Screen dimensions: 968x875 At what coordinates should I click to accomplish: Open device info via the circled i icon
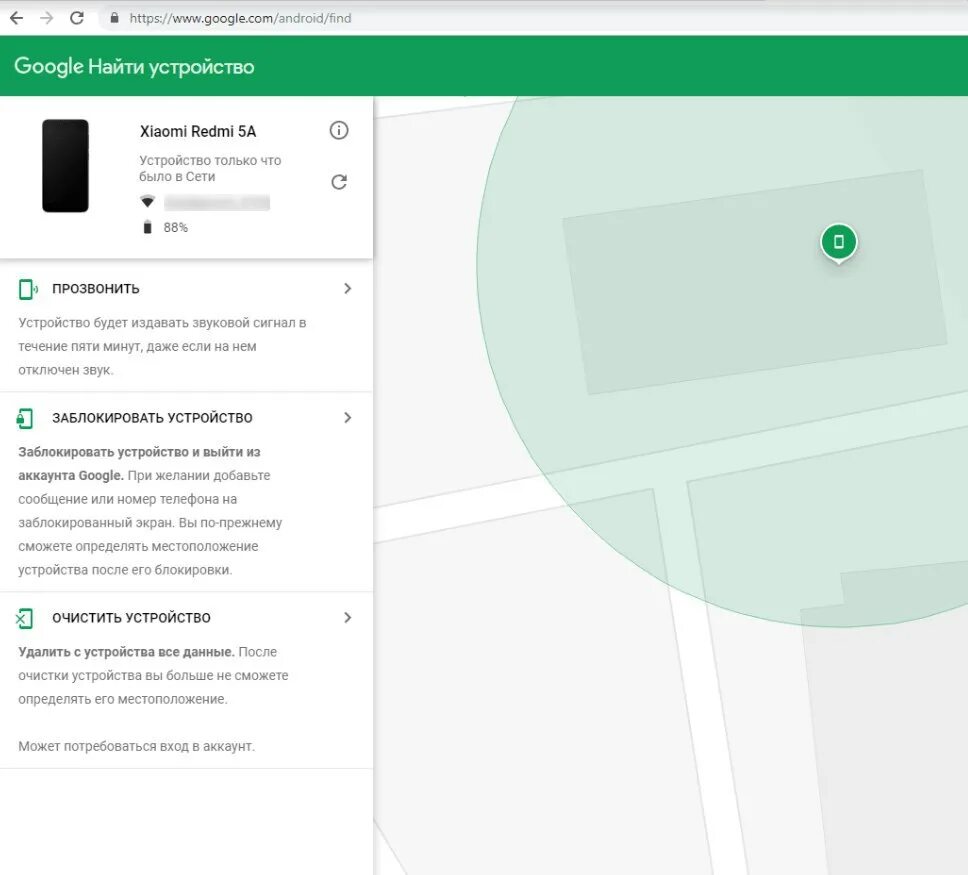[339, 130]
